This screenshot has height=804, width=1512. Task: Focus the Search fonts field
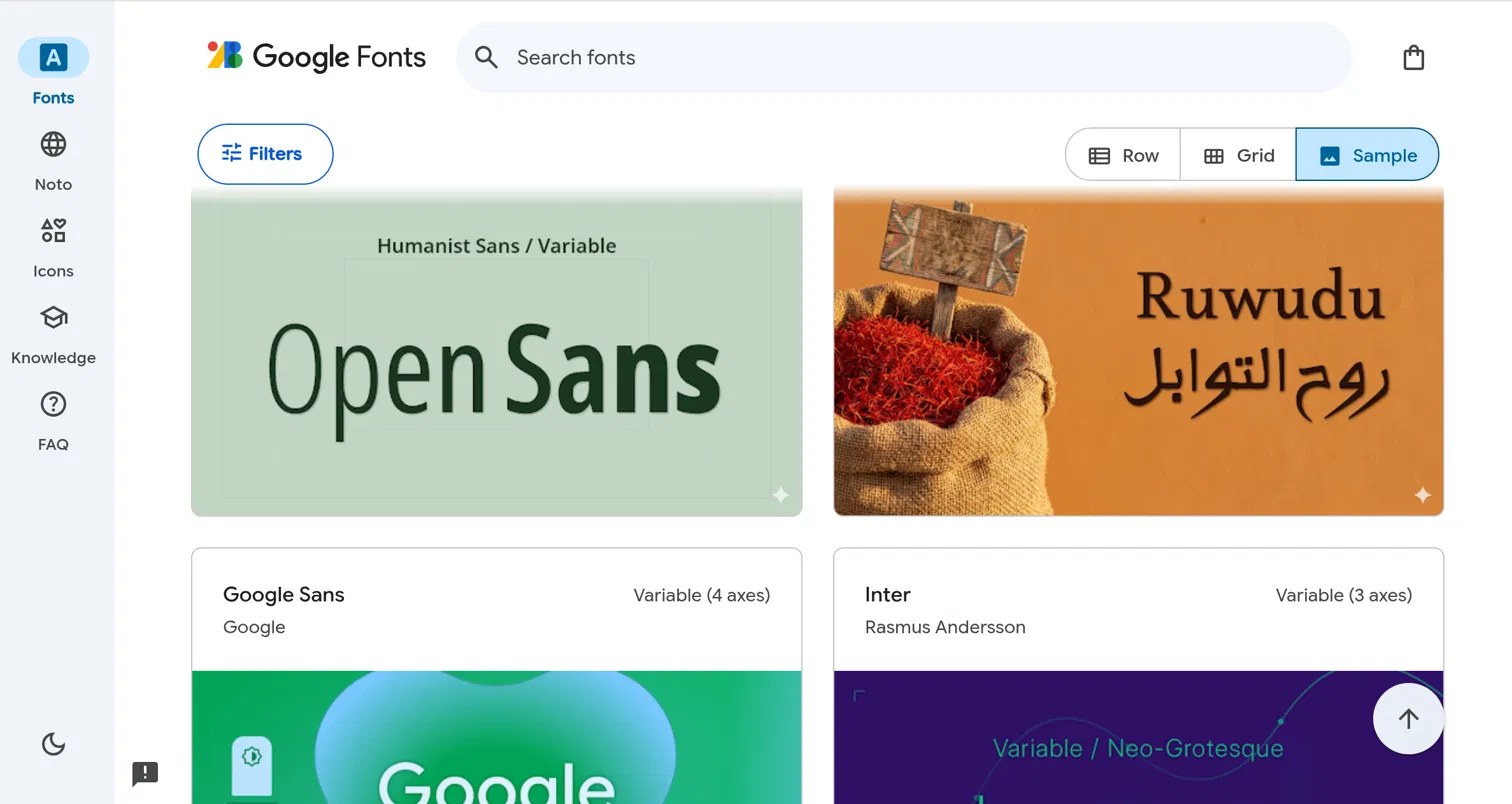pos(903,57)
